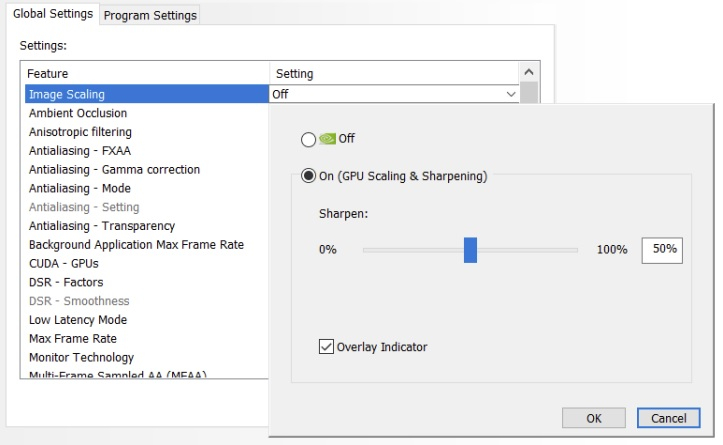Open the Image Scaling setting dropdown

[511, 94]
